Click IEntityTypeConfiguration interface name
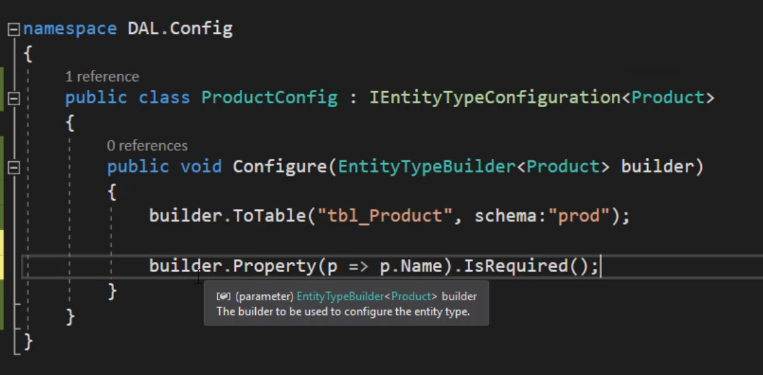763x375 pixels. coord(495,98)
